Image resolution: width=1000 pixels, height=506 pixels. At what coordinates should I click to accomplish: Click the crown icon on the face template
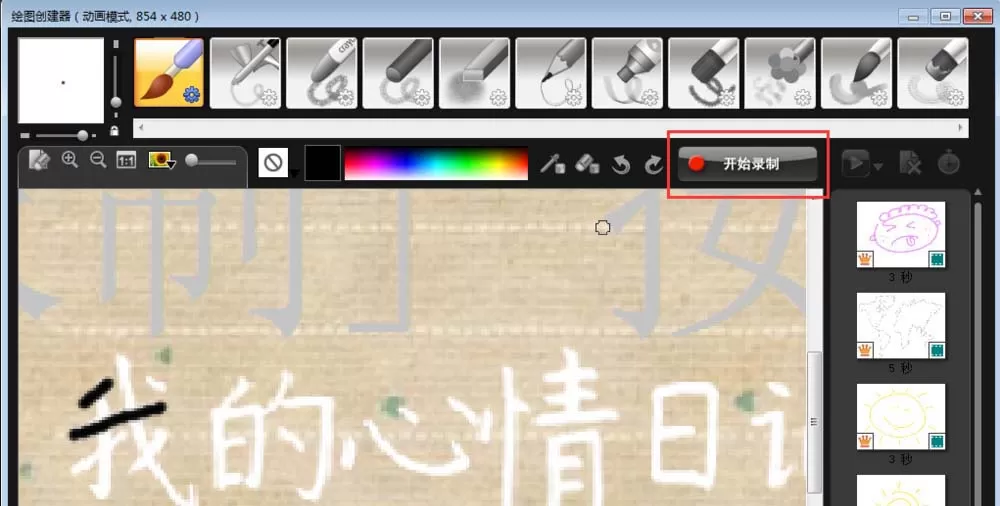(x=865, y=259)
